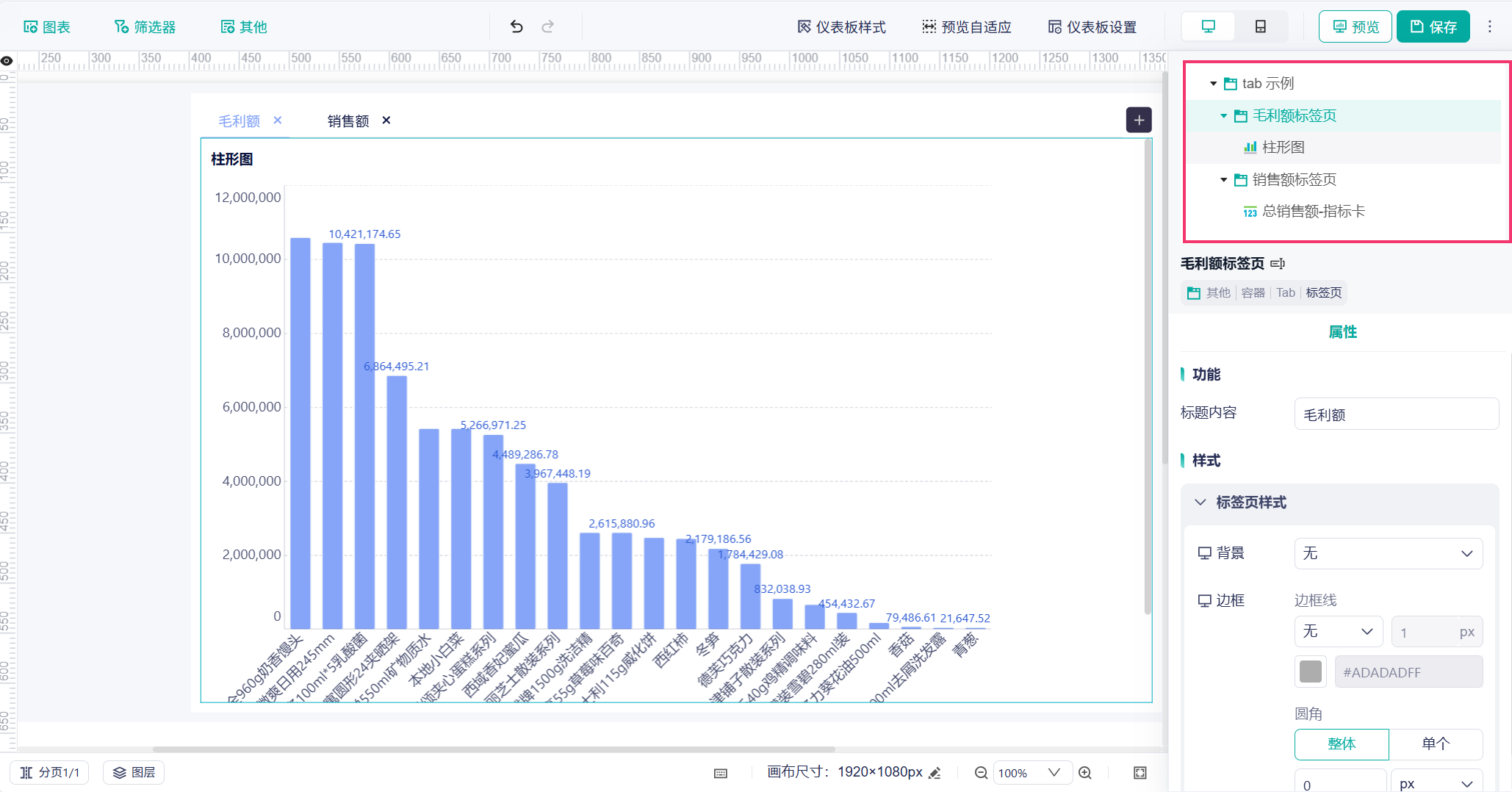Click the fit-to-screen icon in status bar
This screenshot has width=1512, height=792.
point(1140,773)
